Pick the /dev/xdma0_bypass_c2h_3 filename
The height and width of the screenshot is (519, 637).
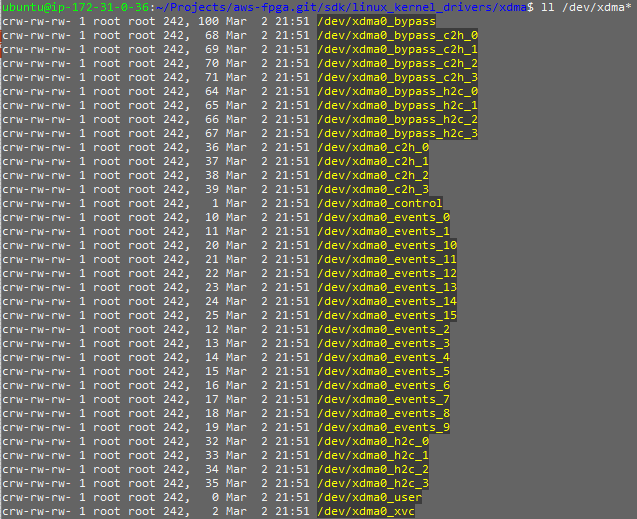tap(398, 78)
